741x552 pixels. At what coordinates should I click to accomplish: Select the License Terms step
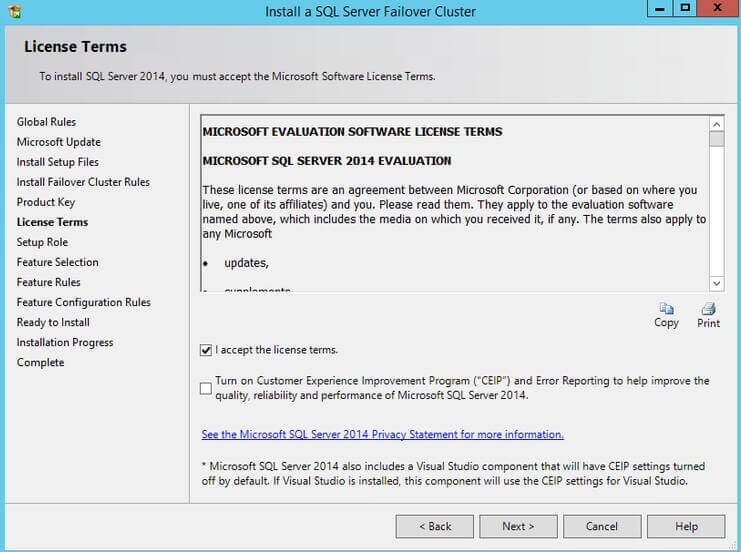point(52,222)
